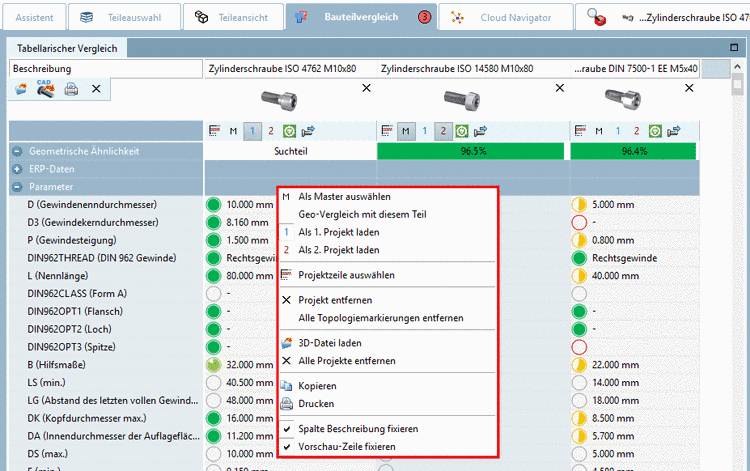Choose Als 2. Projekt laden
Image resolution: width=750 pixels, height=471 pixels.
(387, 250)
